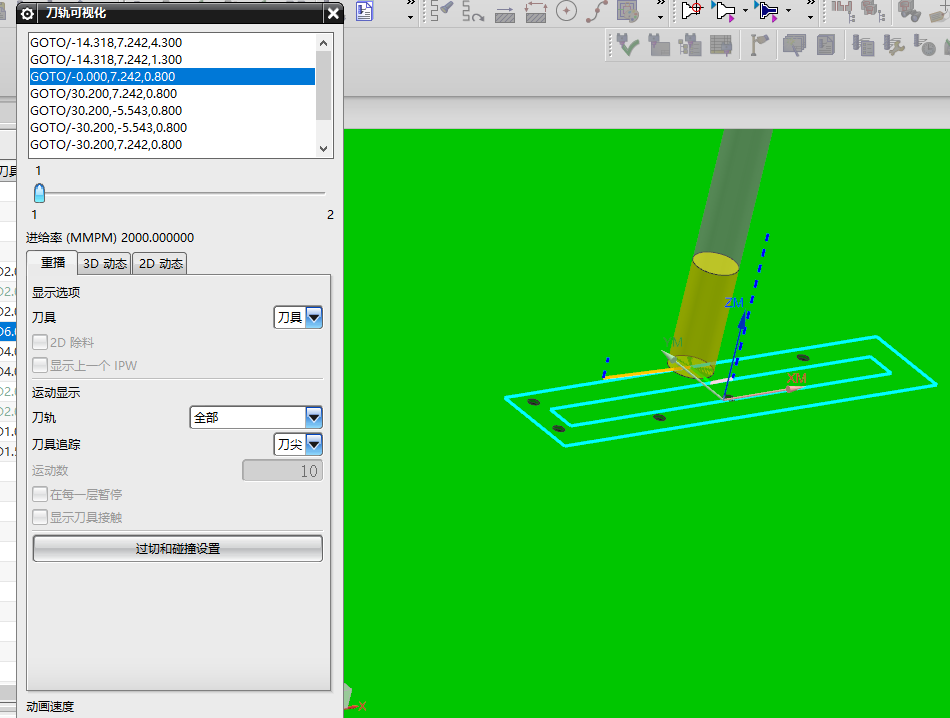Switch to the 重播 tab
950x718 pixels.
(x=53, y=262)
